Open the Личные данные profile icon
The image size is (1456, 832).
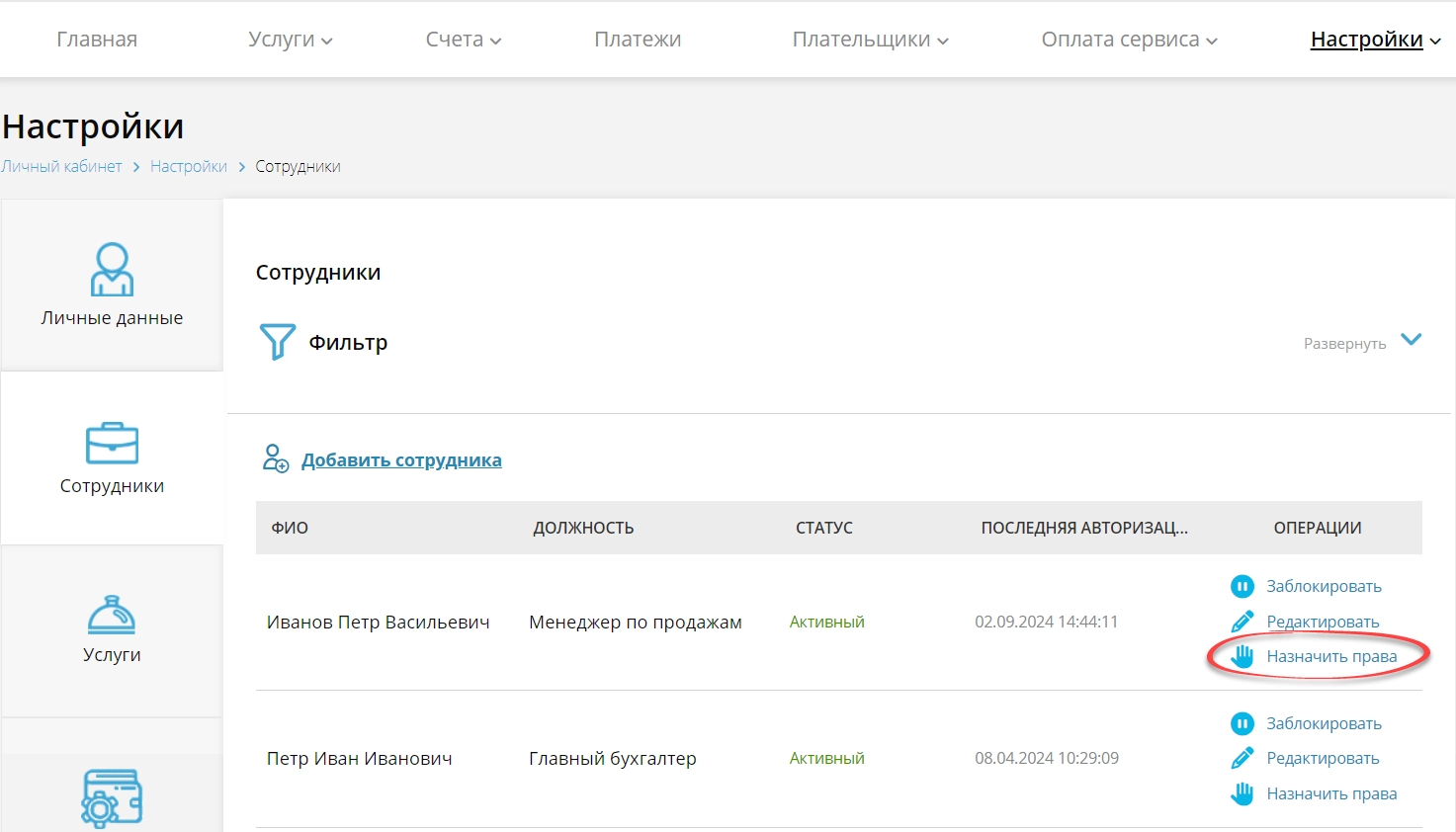(x=112, y=269)
